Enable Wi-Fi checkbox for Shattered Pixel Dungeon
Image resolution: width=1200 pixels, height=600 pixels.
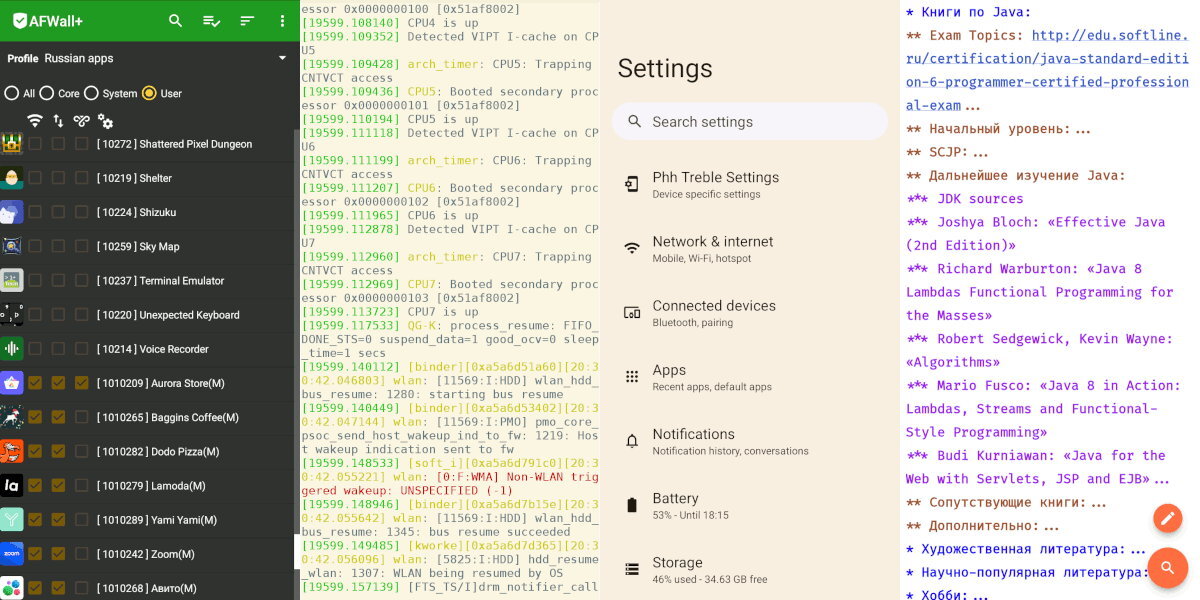pos(35,144)
